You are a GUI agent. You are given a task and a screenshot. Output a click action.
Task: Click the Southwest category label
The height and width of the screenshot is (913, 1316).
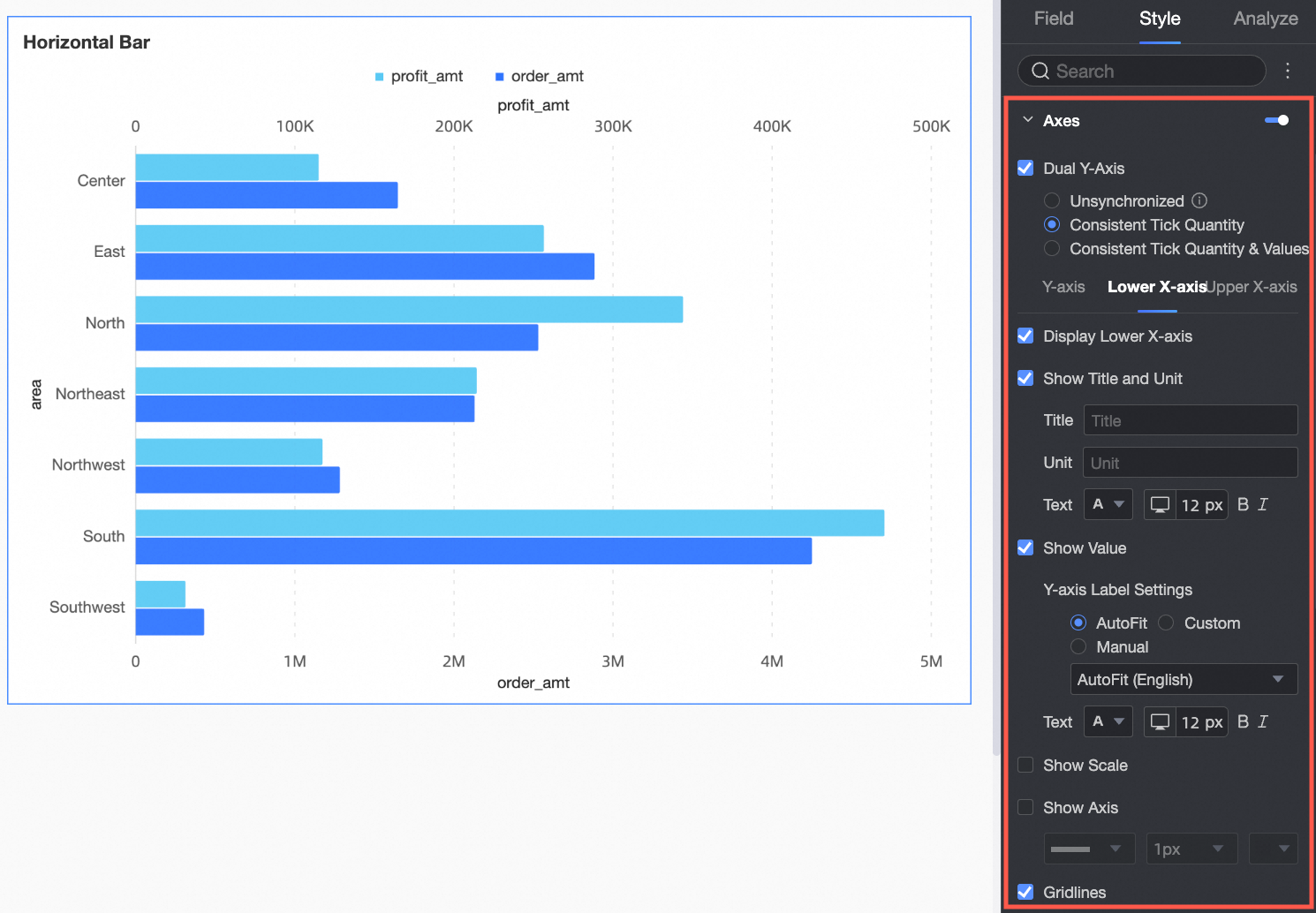click(87, 607)
